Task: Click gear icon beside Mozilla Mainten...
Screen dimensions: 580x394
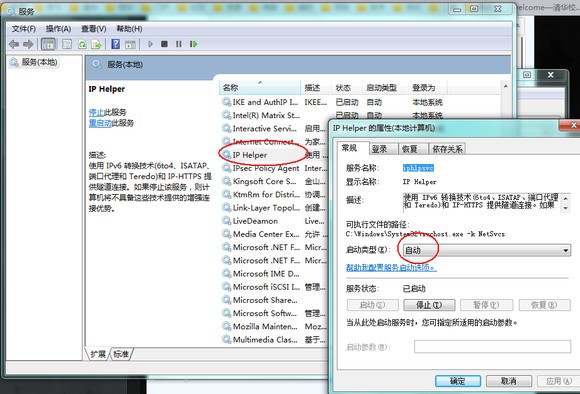Action: (226, 326)
